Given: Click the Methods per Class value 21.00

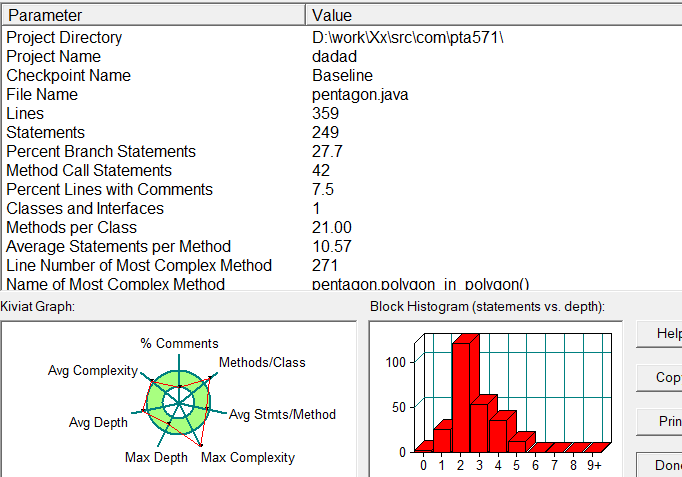Looking at the screenshot, I should point(332,228).
